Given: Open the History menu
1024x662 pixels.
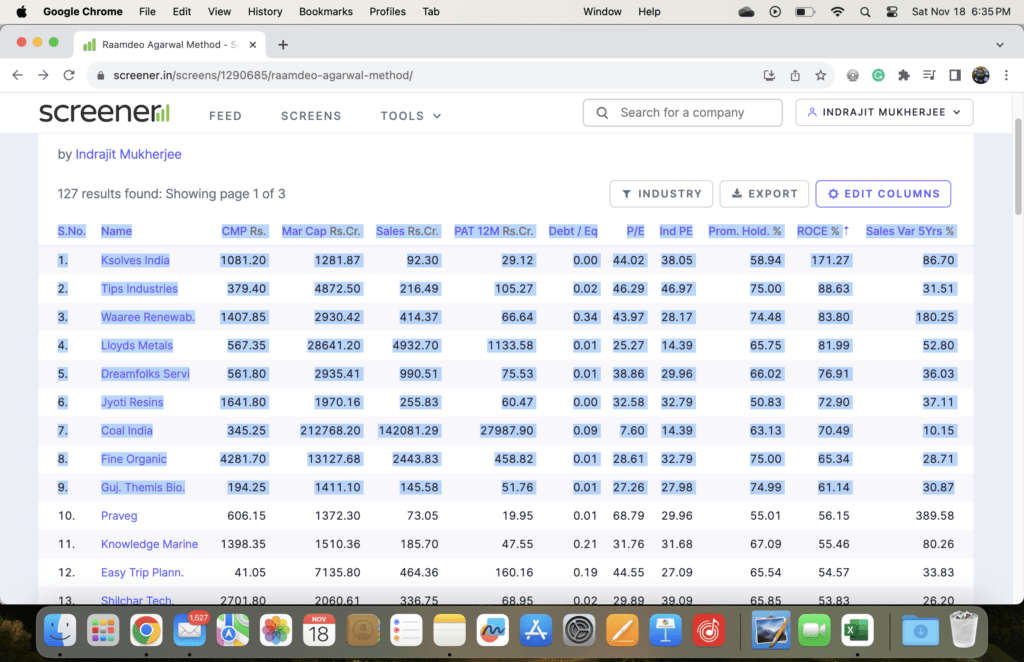Looking at the screenshot, I should tap(265, 12).
